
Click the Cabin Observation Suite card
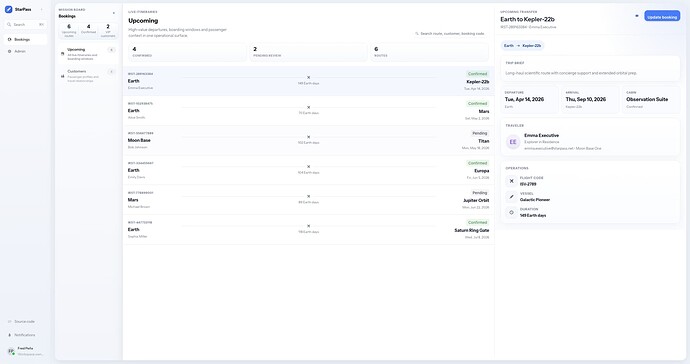pos(651,100)
